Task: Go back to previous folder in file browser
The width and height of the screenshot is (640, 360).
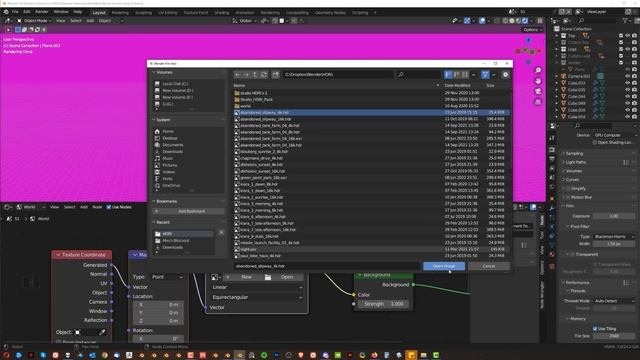Action: 238,75
